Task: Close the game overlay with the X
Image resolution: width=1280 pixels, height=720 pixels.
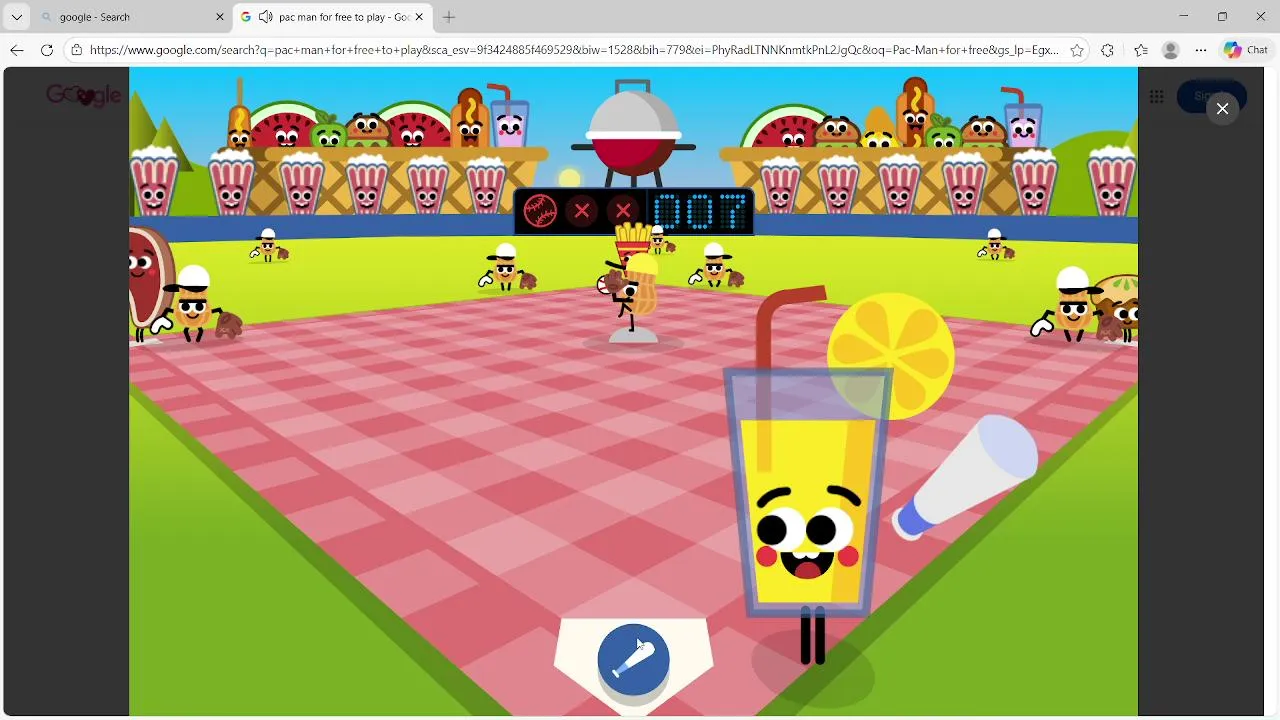Action: pyautogui.click(x=1222, y=108)
